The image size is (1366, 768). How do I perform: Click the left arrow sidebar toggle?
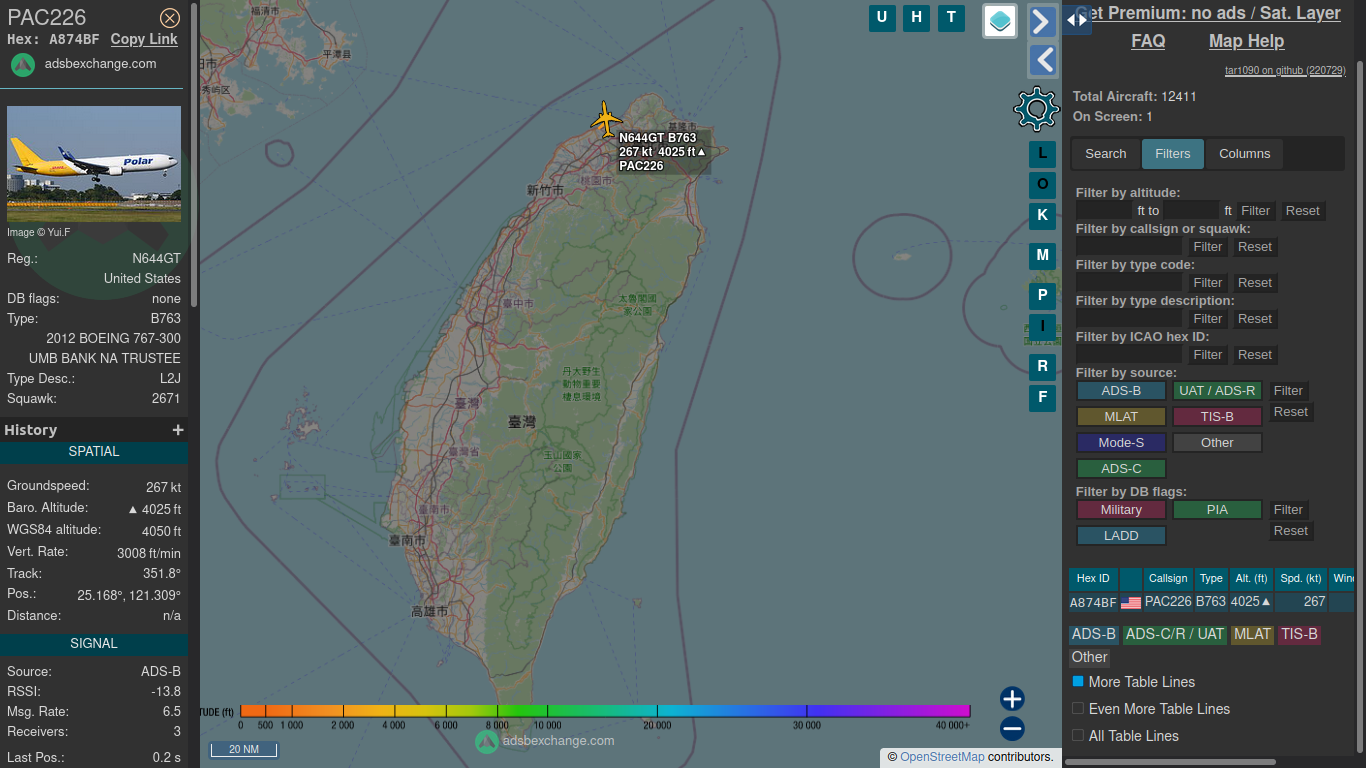1043,61
